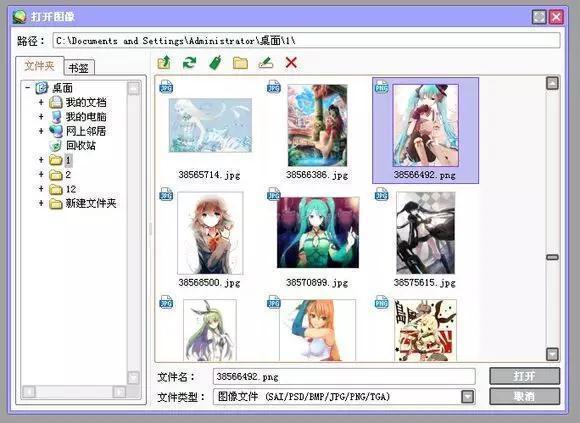Select folder 1 in tree
580x423 pixels.
coord(68,160)
